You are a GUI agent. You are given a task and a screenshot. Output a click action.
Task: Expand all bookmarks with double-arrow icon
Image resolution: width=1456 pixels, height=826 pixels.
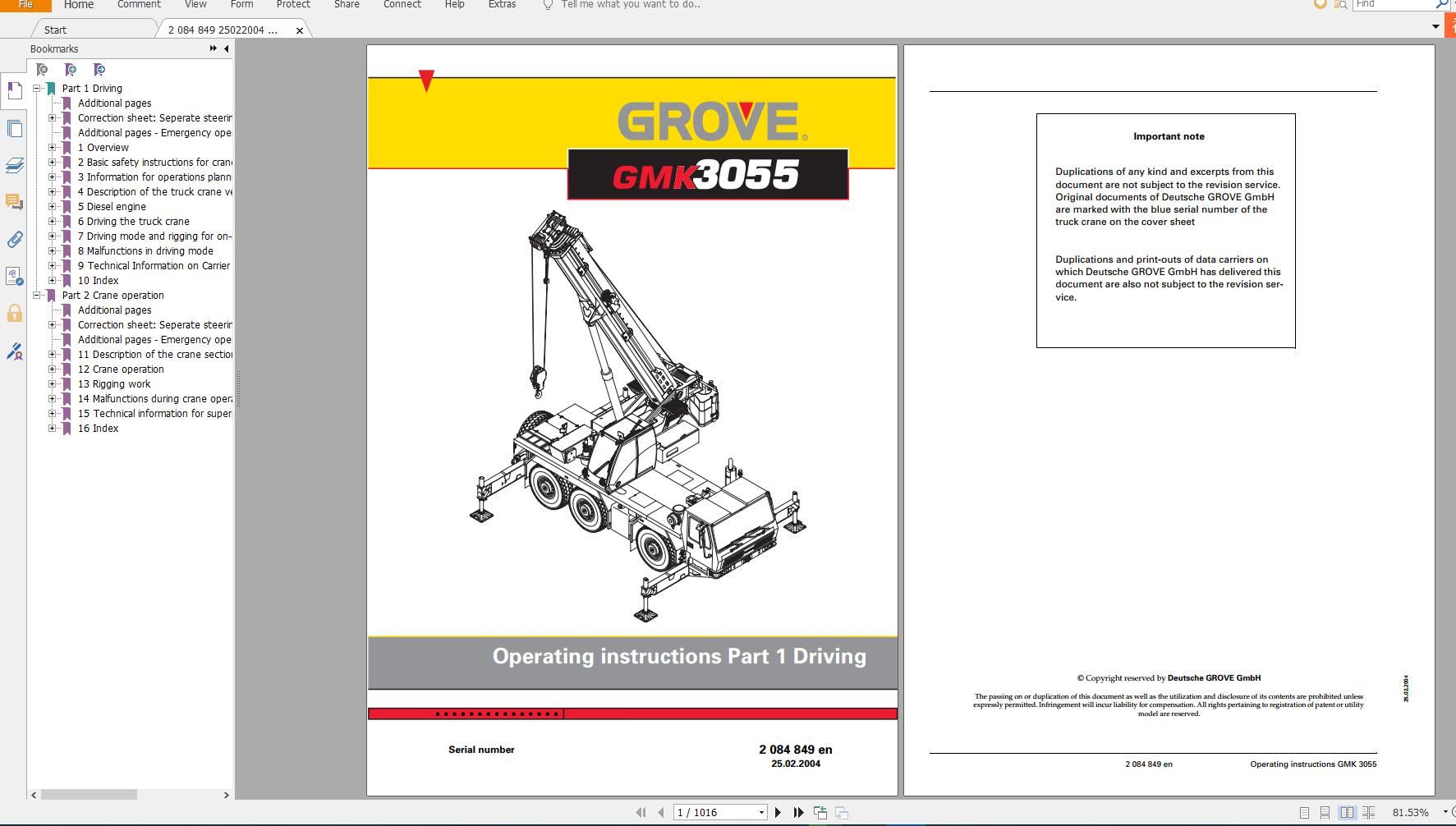[x=214, y=49]
